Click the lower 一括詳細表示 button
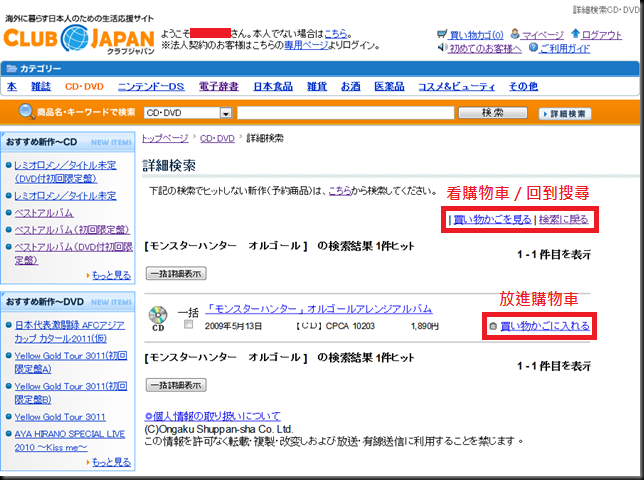 (x=176, y=385)
